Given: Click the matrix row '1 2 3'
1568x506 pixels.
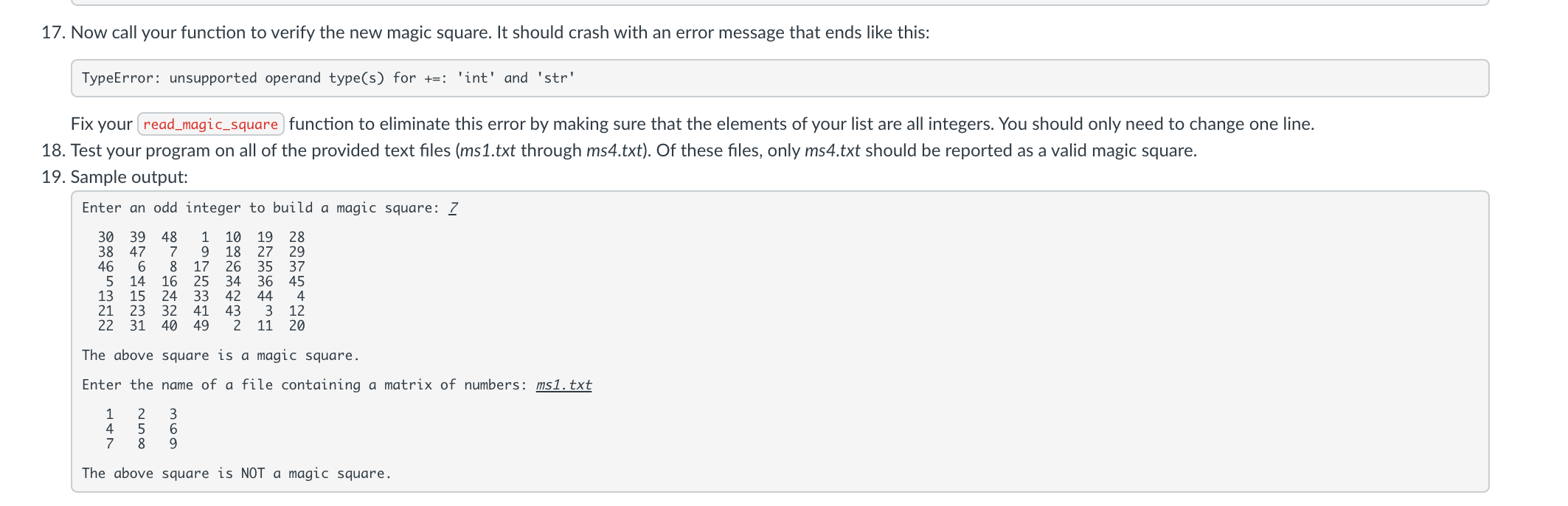Looking at the screenshot, I should [141, 415].
